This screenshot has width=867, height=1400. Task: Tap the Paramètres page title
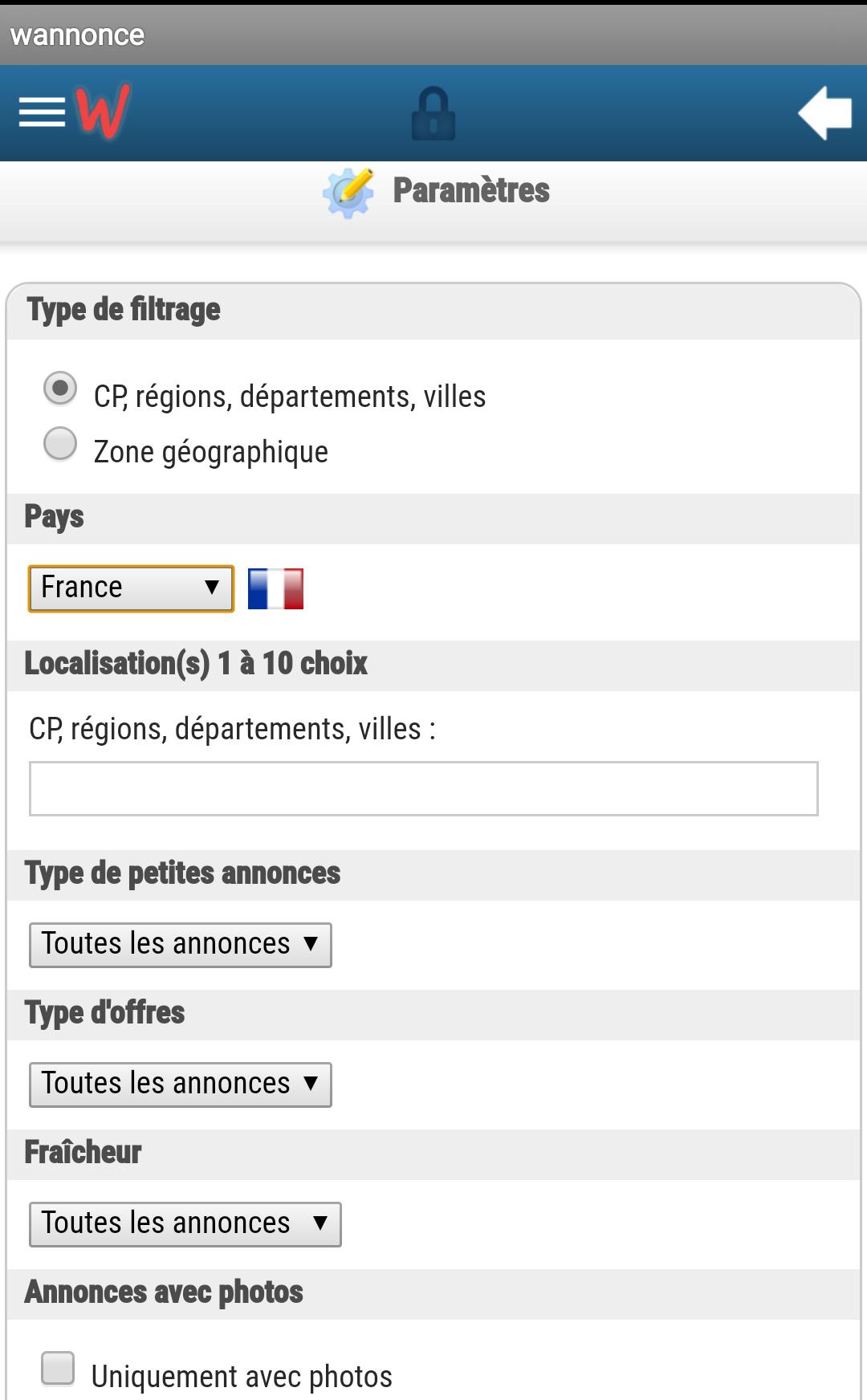pyautogui.click(x=471, y=191)
